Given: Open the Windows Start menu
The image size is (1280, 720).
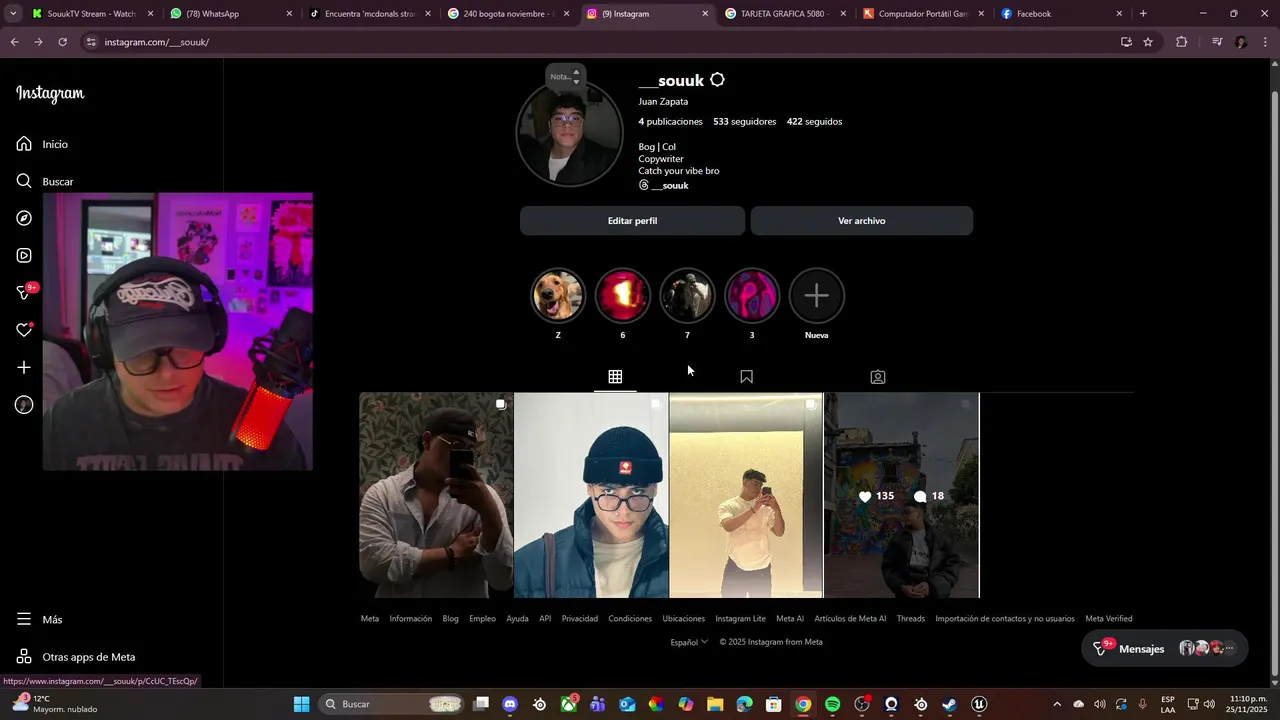Looking at the screenshot, I should pos(301,704).
